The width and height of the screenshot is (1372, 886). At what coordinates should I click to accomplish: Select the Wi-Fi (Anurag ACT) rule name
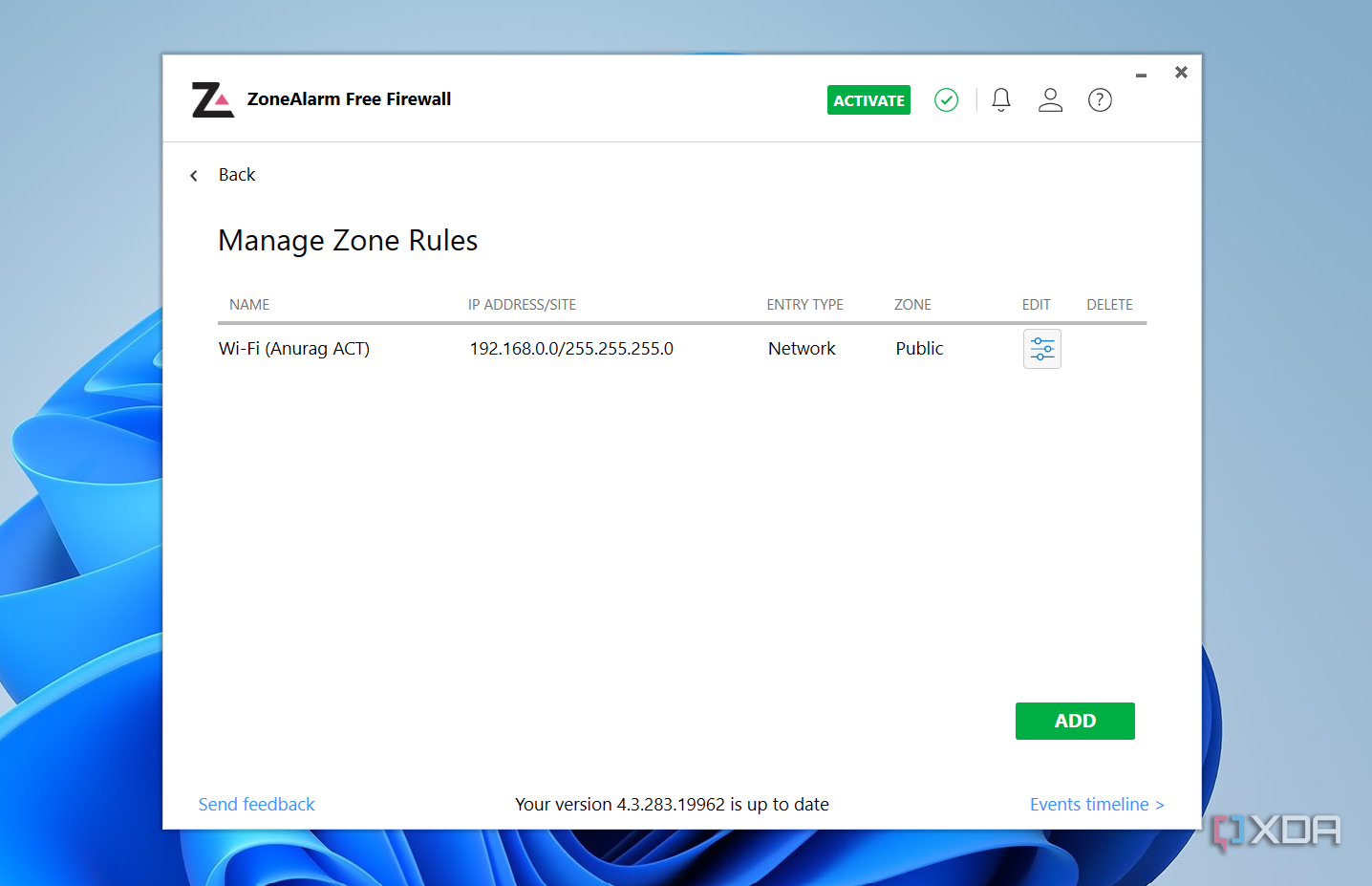294,349
